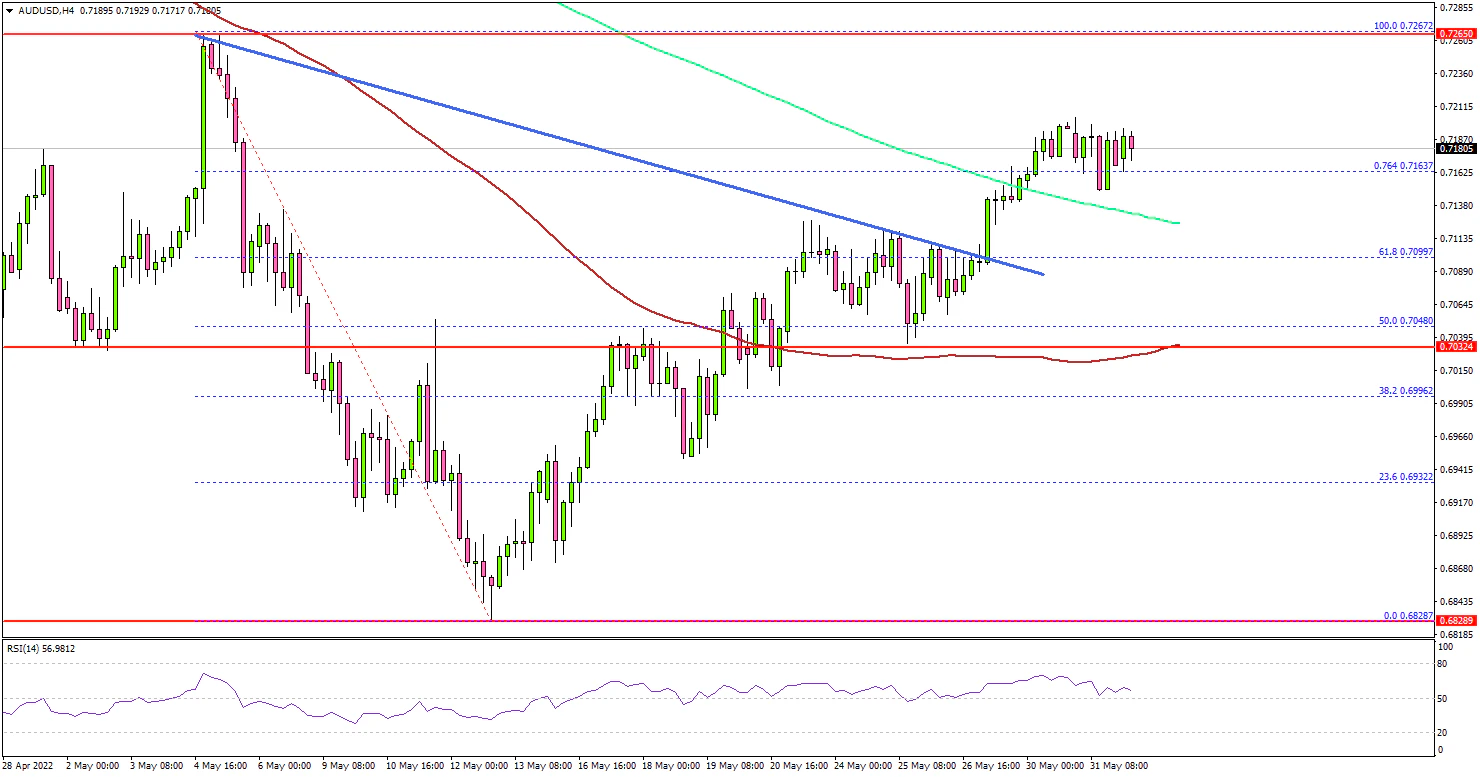The height and width of the screenshot is (777, 1480).
Task: Click the 31 May 08:00 time marker
Action: [x=1122, y=766]
